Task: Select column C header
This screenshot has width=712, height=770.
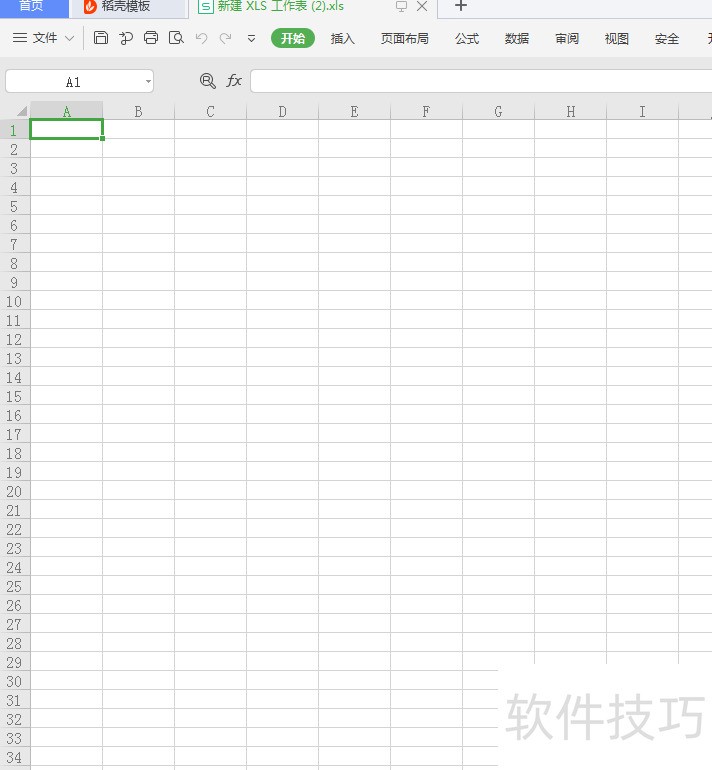Action: [210, 111]
